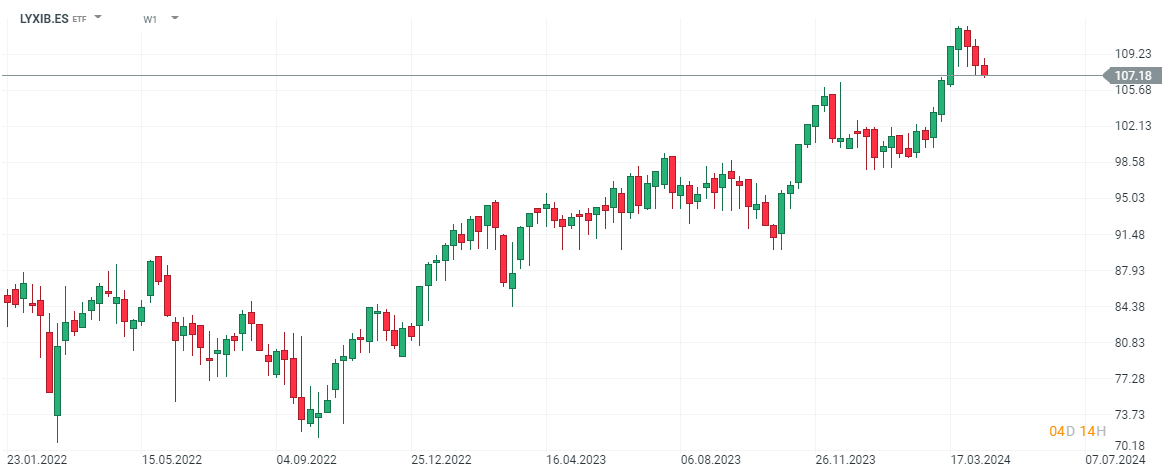Screen dimensions: 1175x476
Task: Click the 102.13 price axis label
Action: [x=1132, y=126]
